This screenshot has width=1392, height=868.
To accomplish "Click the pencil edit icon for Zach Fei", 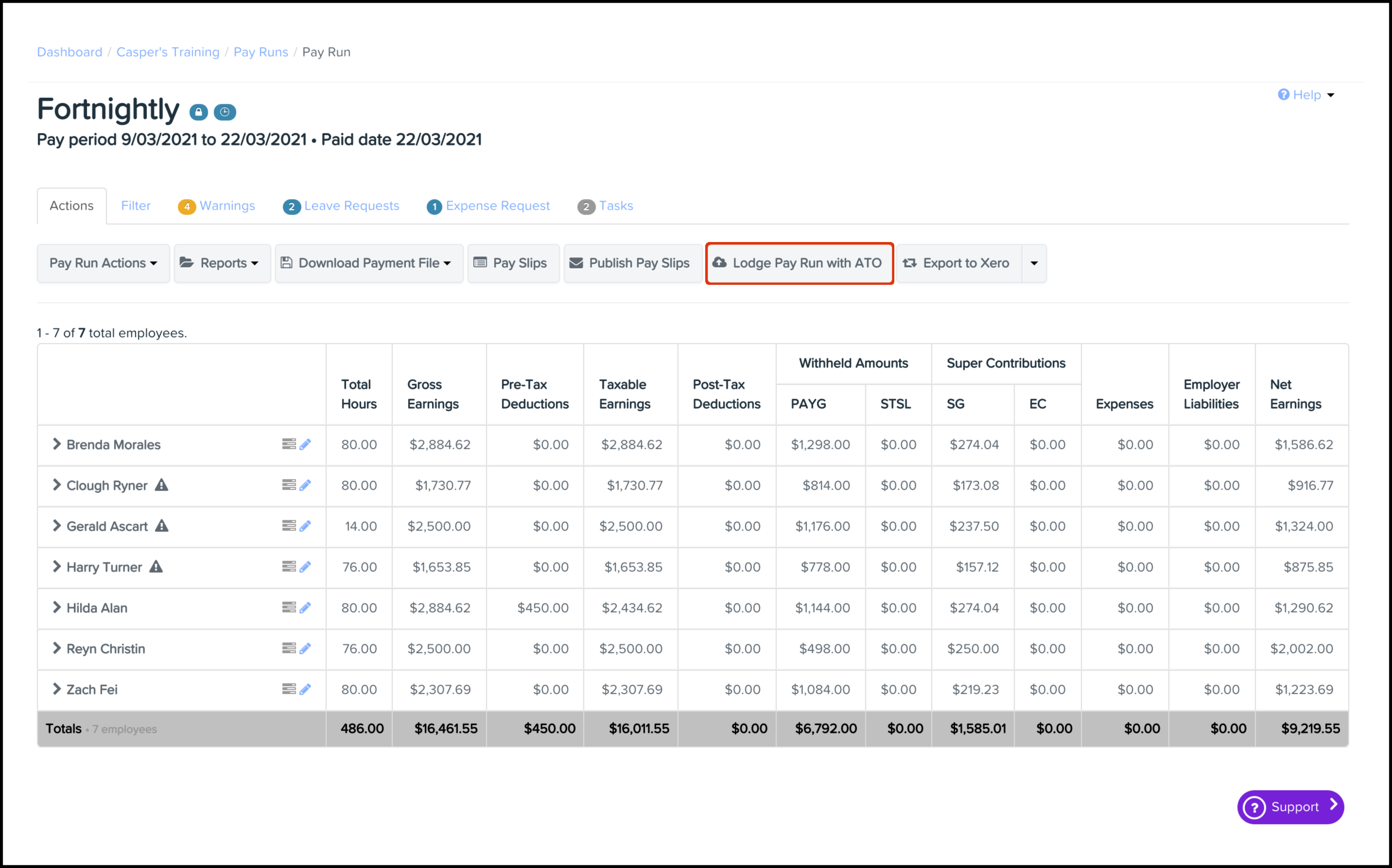I will [305, 689].
